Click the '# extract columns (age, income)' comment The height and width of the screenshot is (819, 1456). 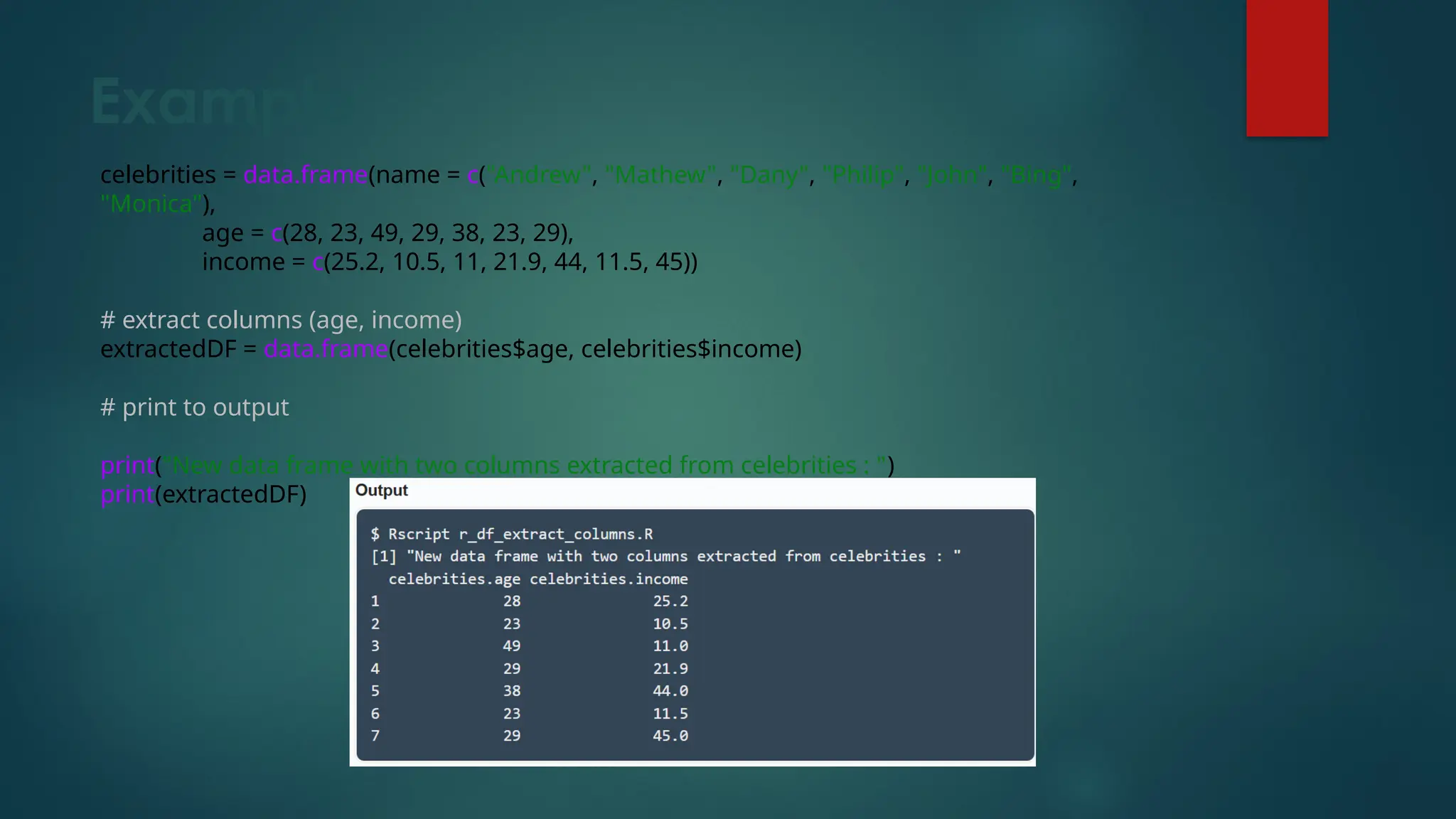pyautogui.click(x=281, y=320)
